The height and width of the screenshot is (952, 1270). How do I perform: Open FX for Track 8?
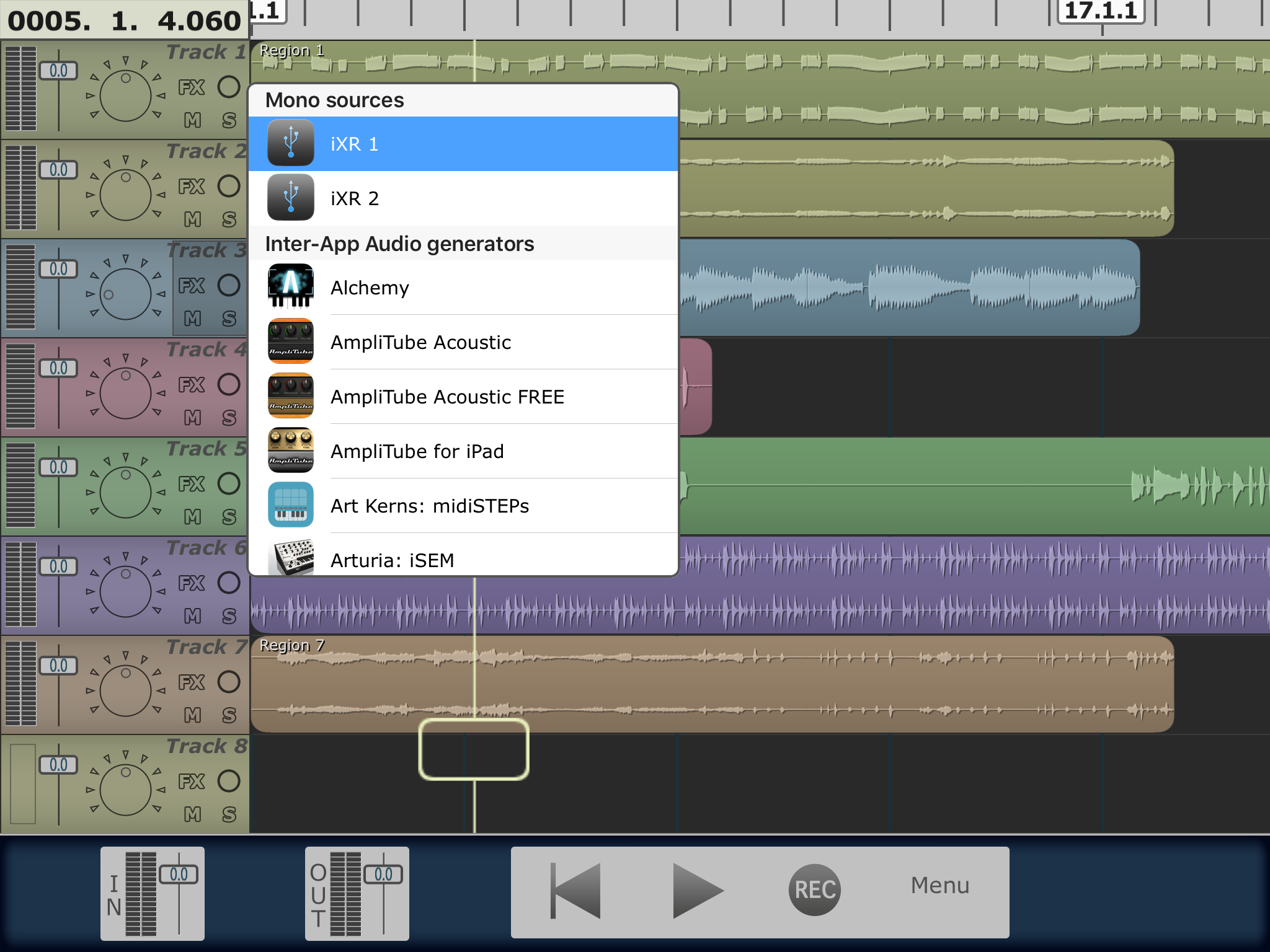pyautogui.click(x=192, y=782)
